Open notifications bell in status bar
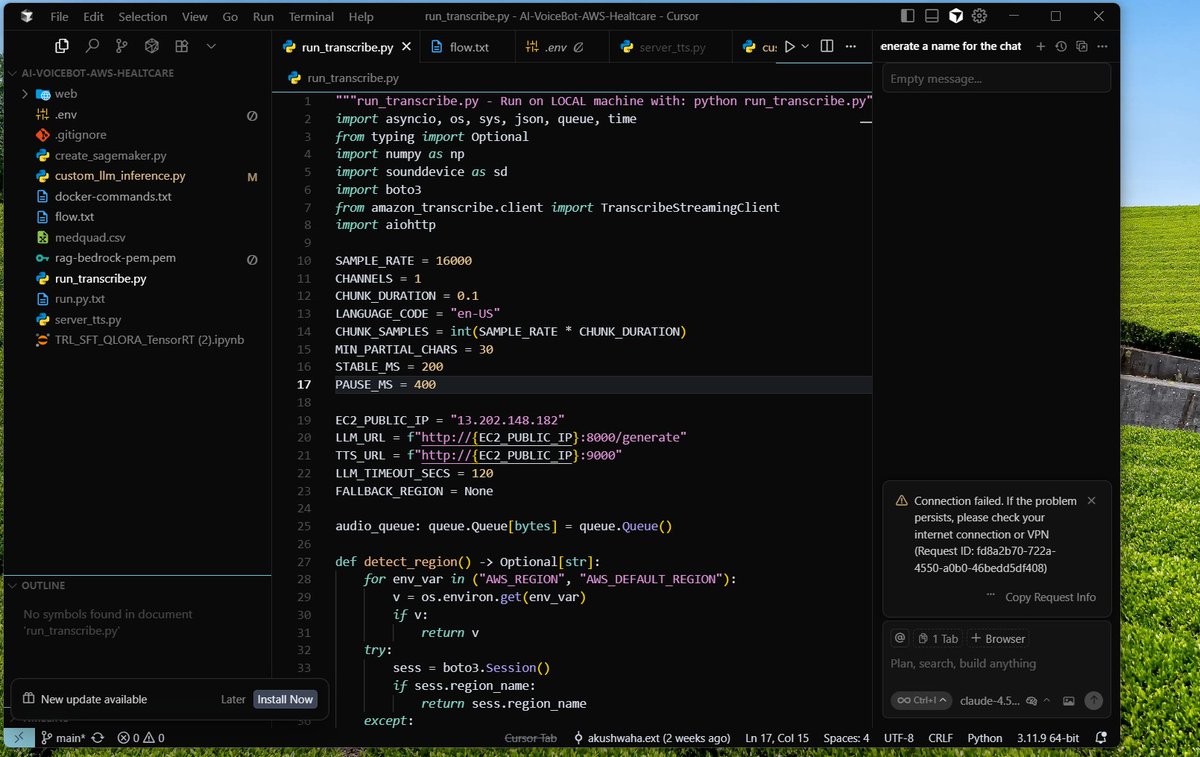The image size is (1200, 757). [x=1101, y=738]
